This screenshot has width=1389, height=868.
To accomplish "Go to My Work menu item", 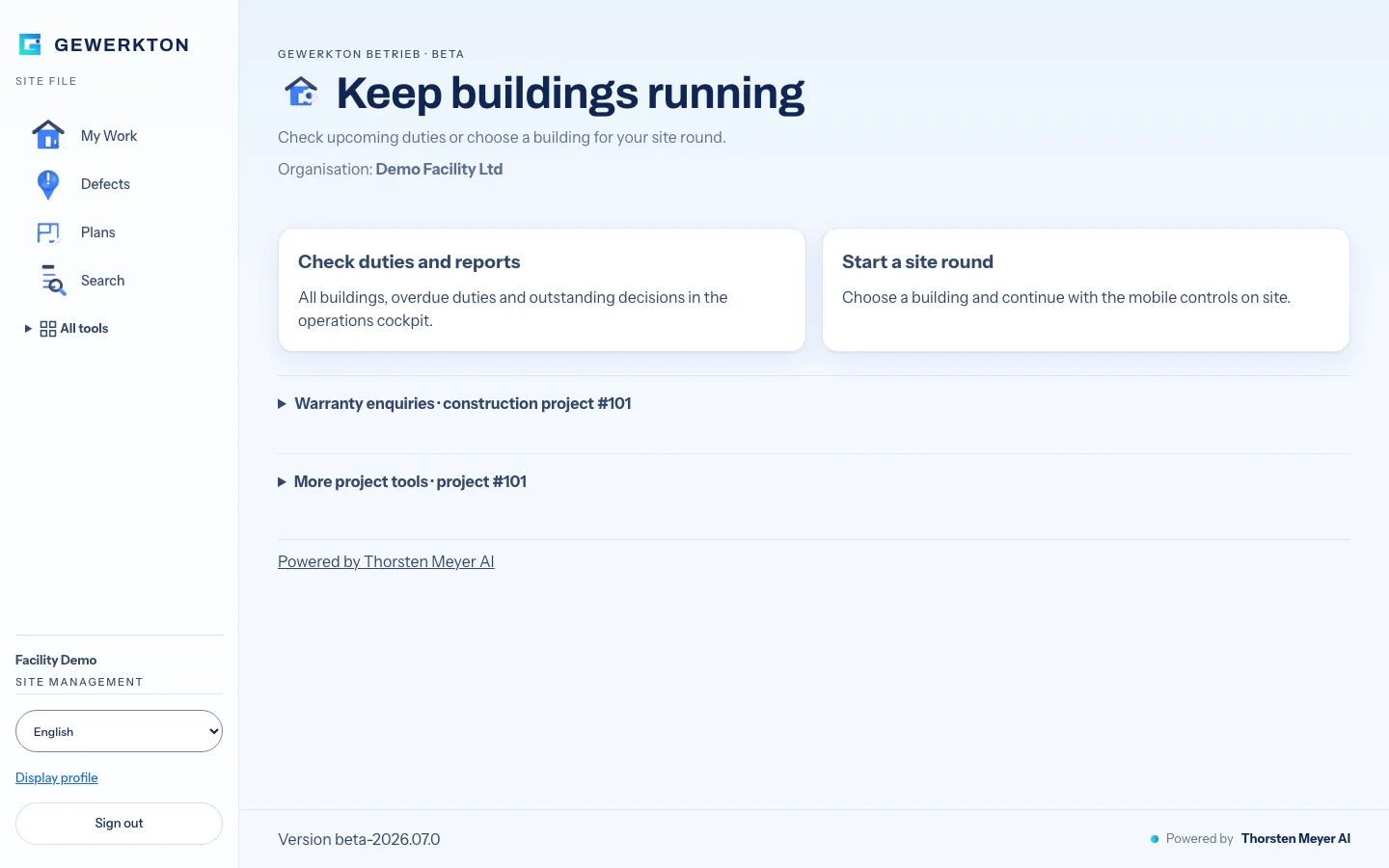I will tap(109, 136).
